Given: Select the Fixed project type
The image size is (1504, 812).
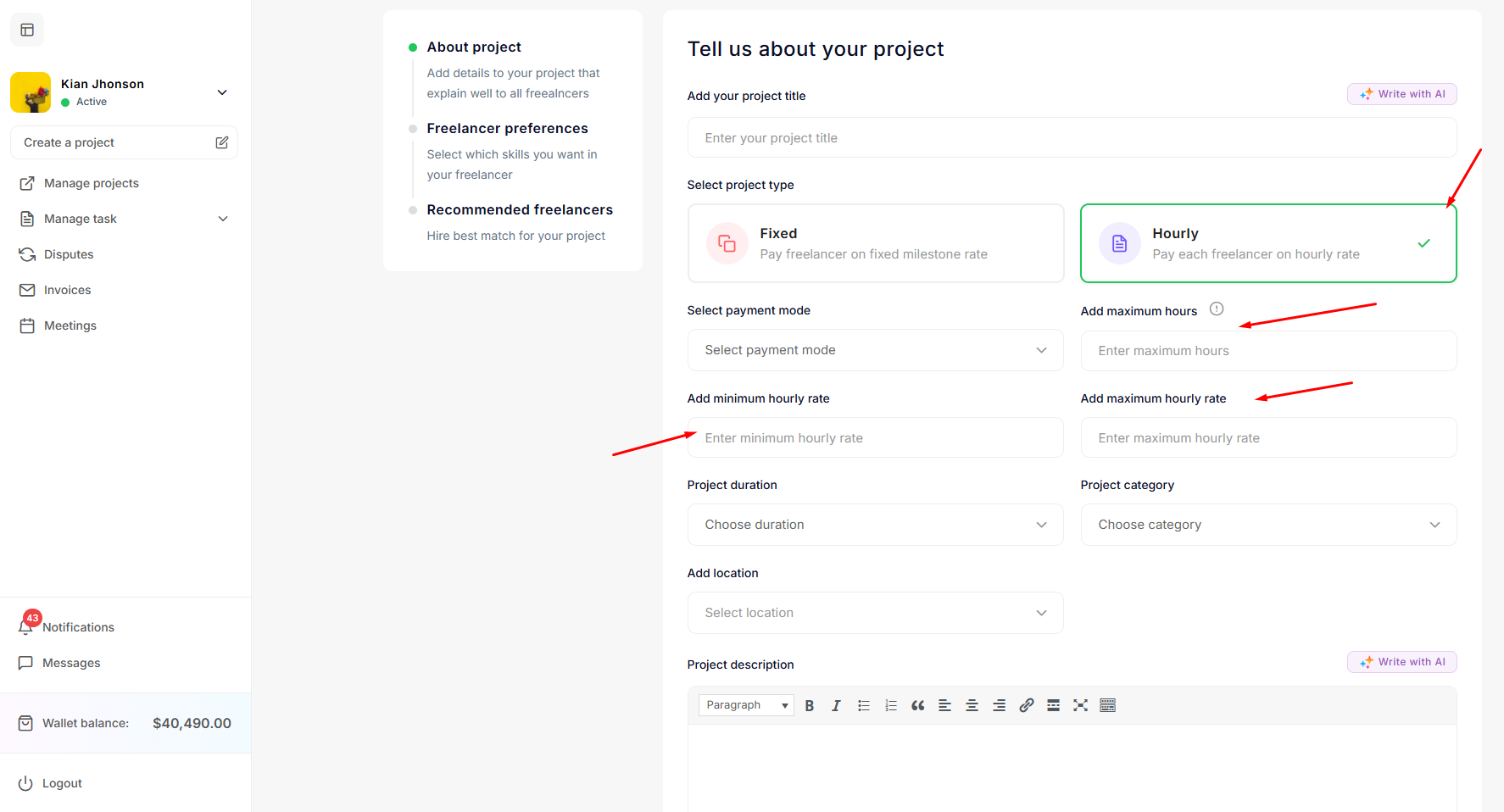Looking at the screenshot, I should [x=875, y=243].
